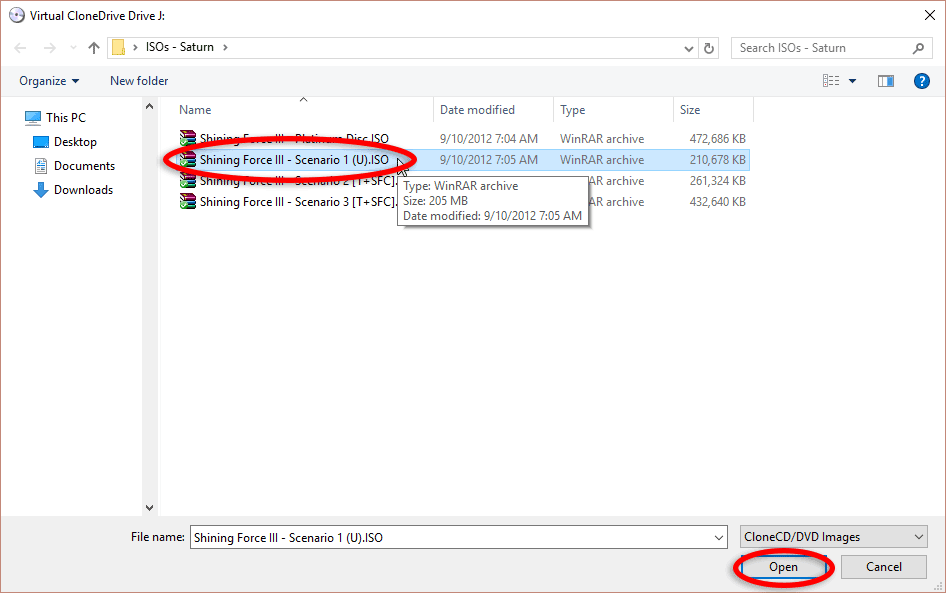The image size is (946, 593).
Task: Select Documents in navigation pane
Action: (x=84, y=166)
